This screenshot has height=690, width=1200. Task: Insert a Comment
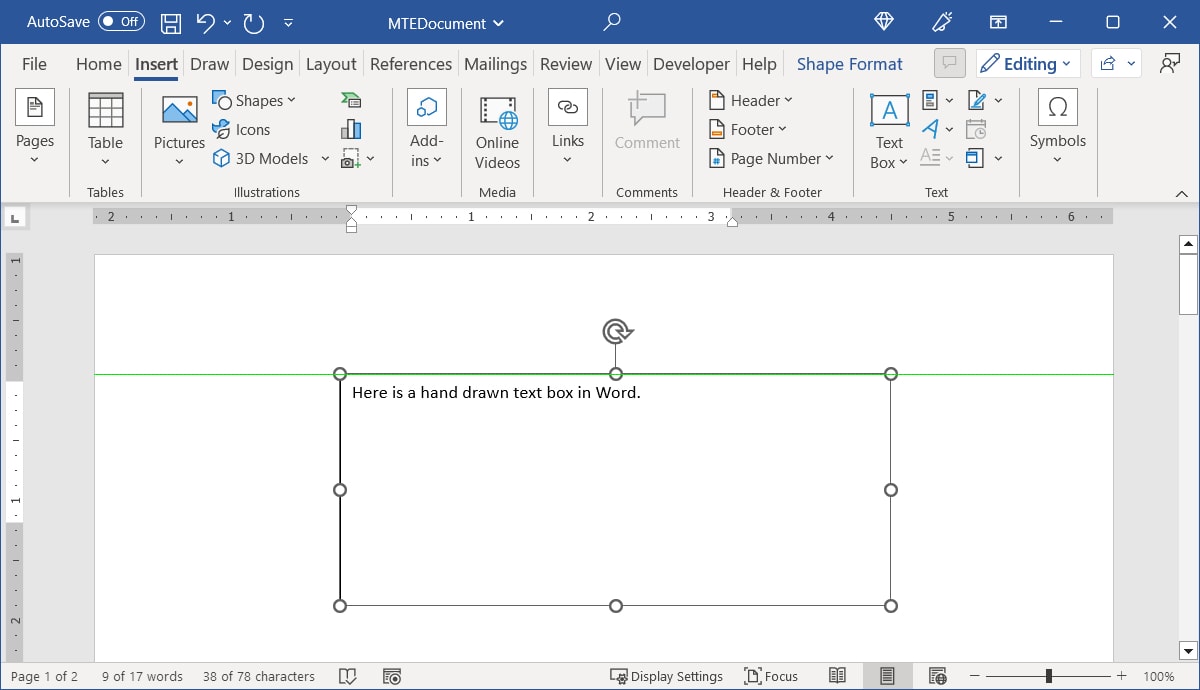[x=646, y=130]
